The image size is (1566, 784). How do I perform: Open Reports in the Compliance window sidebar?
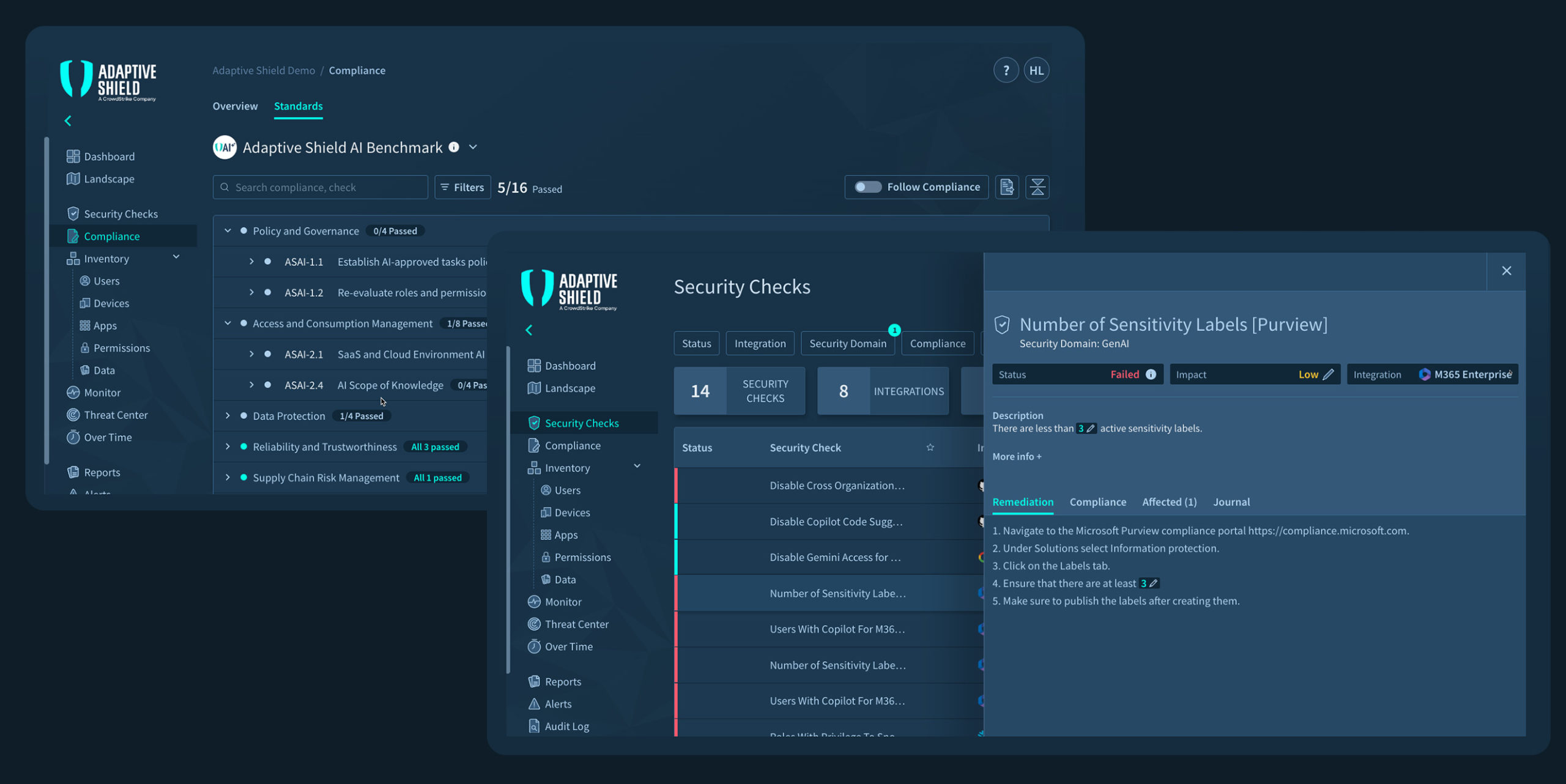[x=94, y=472]
